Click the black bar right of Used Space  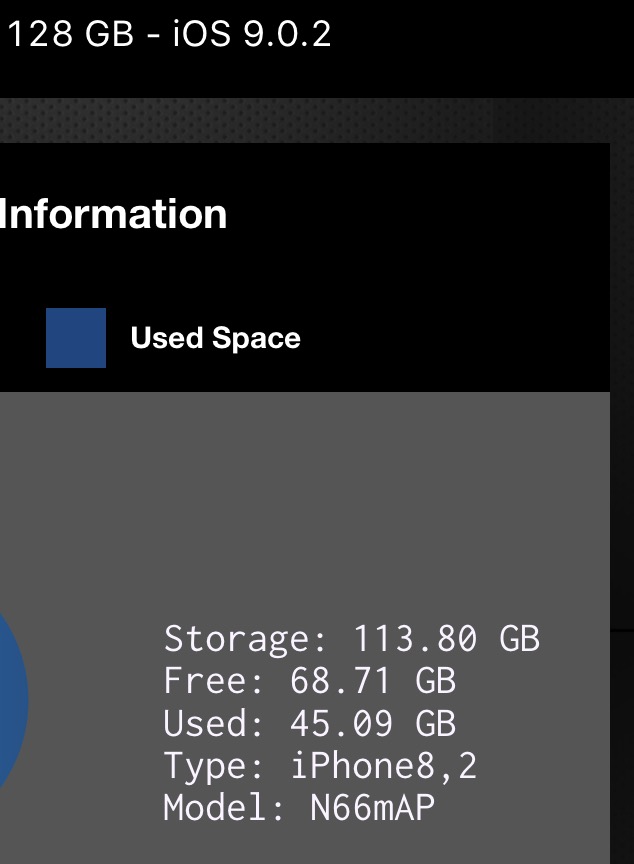(455, 338)
